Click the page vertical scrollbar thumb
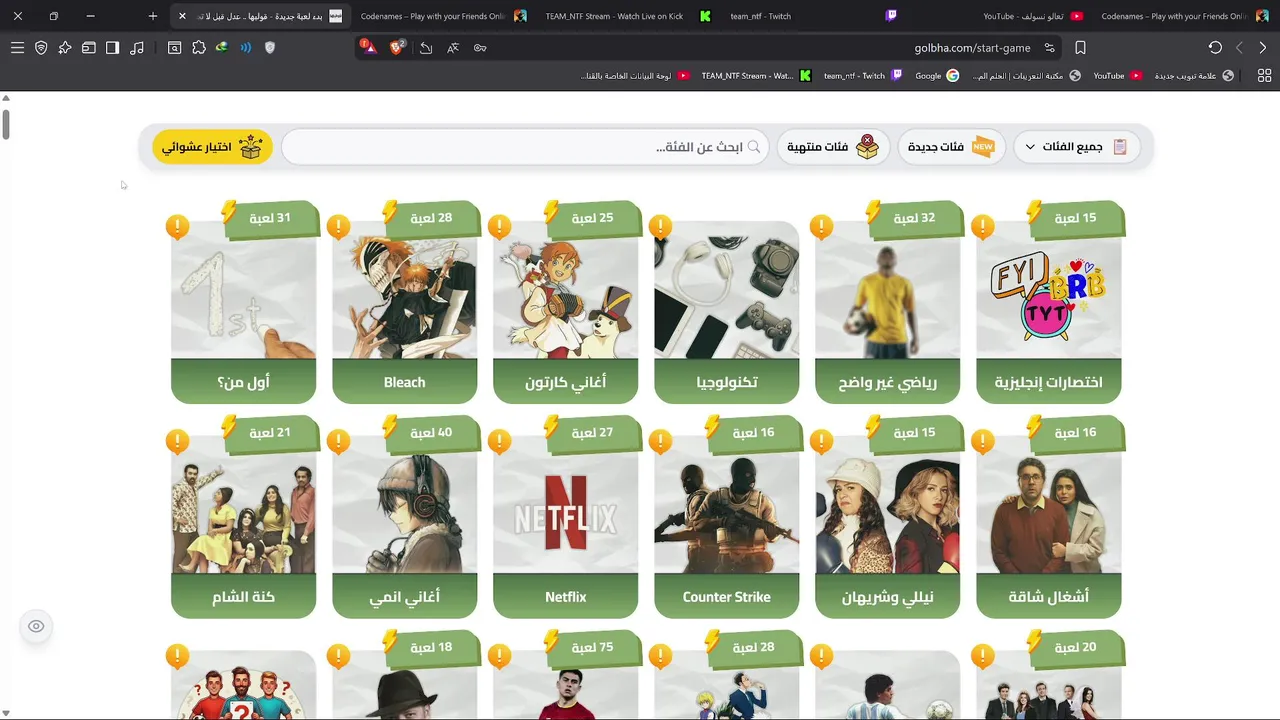Viewport: 1280px width, 720px height. 5,123
